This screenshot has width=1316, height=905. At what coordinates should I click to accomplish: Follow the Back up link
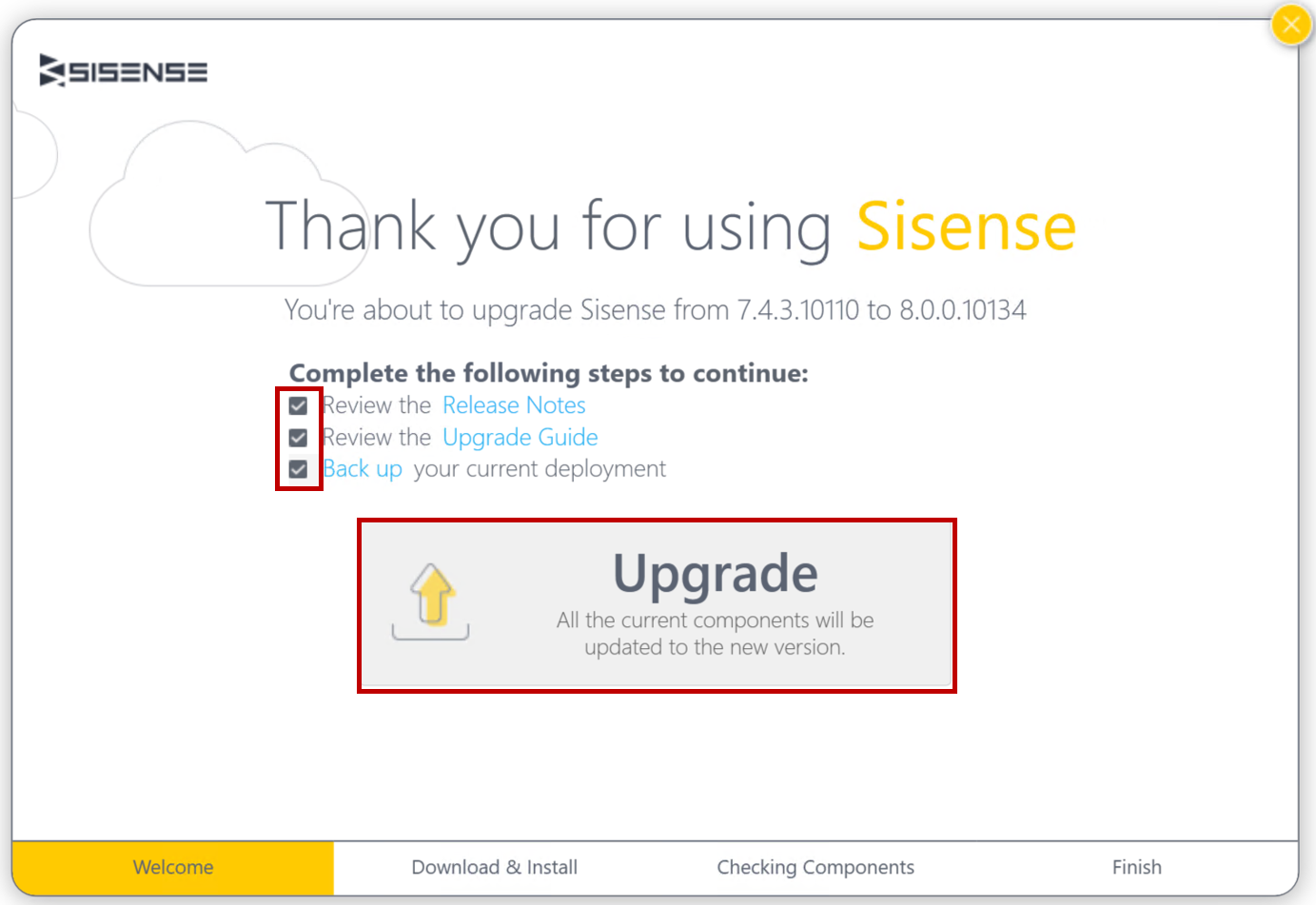coord(363,469)
